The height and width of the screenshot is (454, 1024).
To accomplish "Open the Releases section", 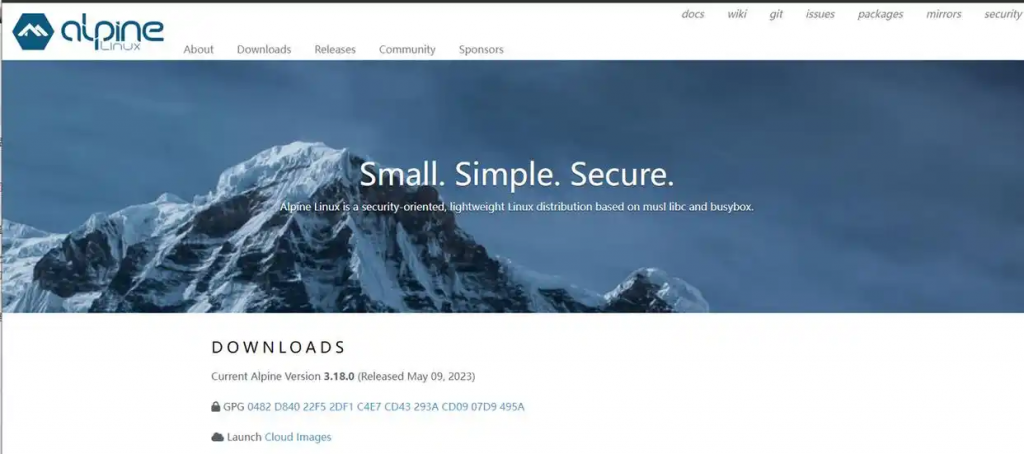I will pyautogui.click(x=335, y=49).
